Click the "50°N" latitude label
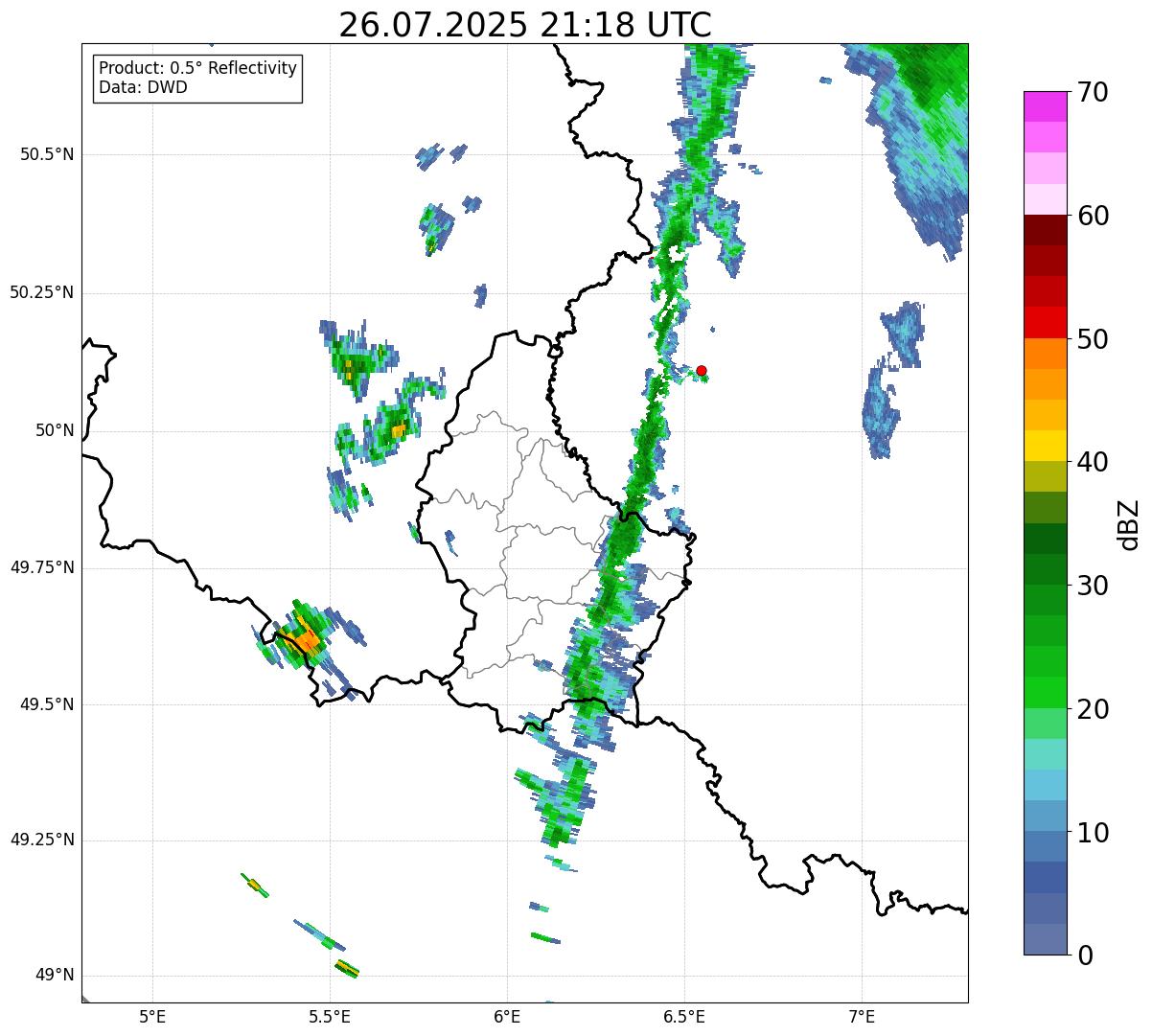This screenshot has height=1036, width=1152. pos(55,431)
